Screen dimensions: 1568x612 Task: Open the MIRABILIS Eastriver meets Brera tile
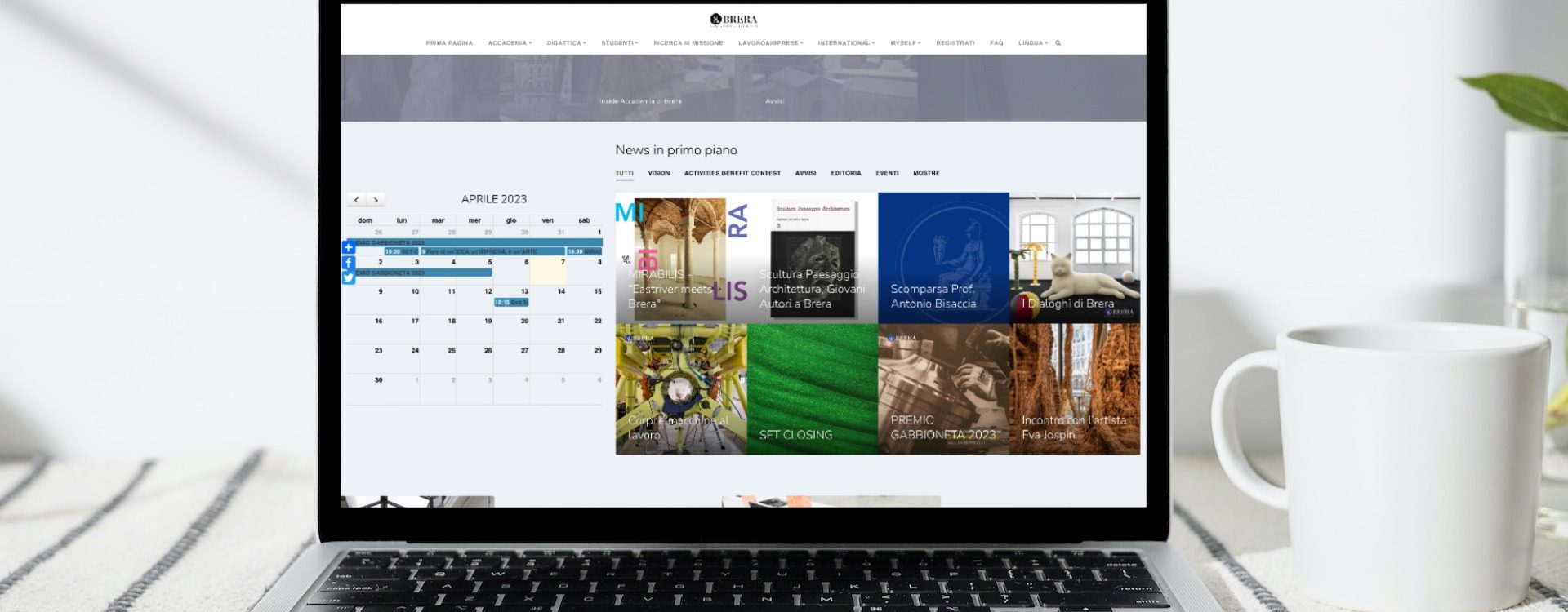point(681,258)
